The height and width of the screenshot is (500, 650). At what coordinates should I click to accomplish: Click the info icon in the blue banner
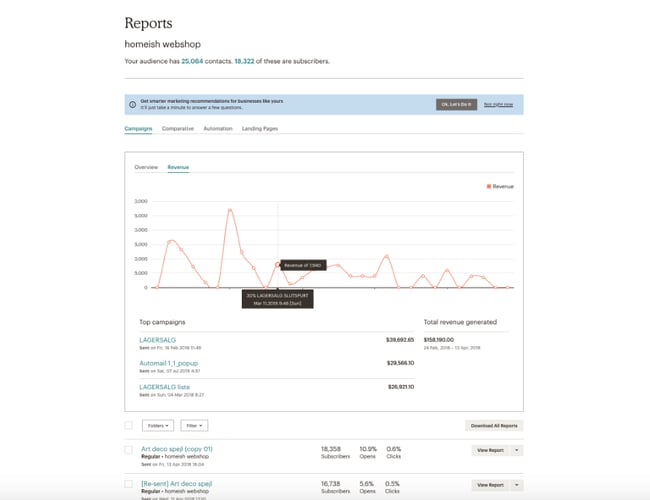(131, 104)
